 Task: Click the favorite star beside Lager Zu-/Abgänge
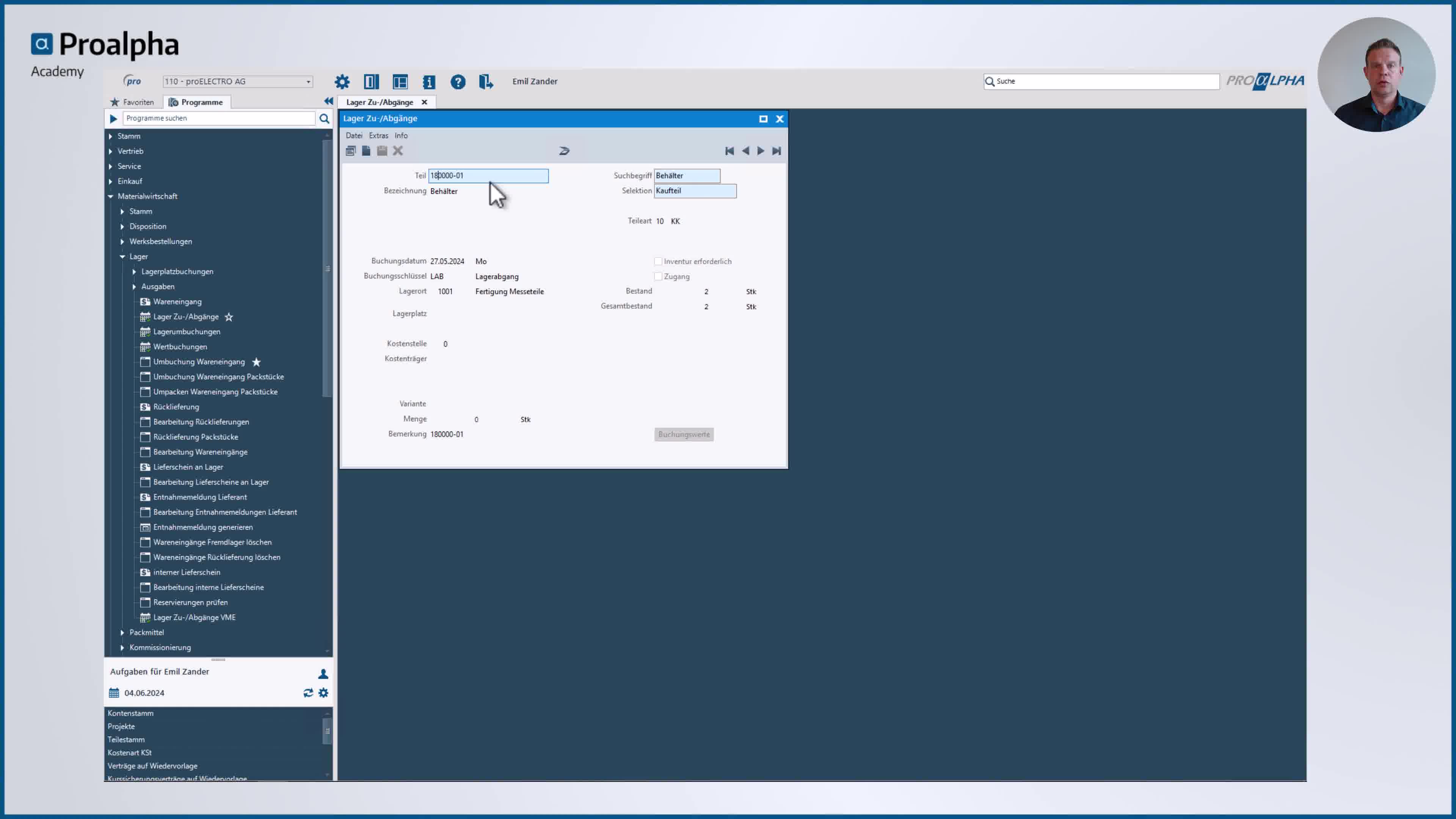[x=229, y=317]
